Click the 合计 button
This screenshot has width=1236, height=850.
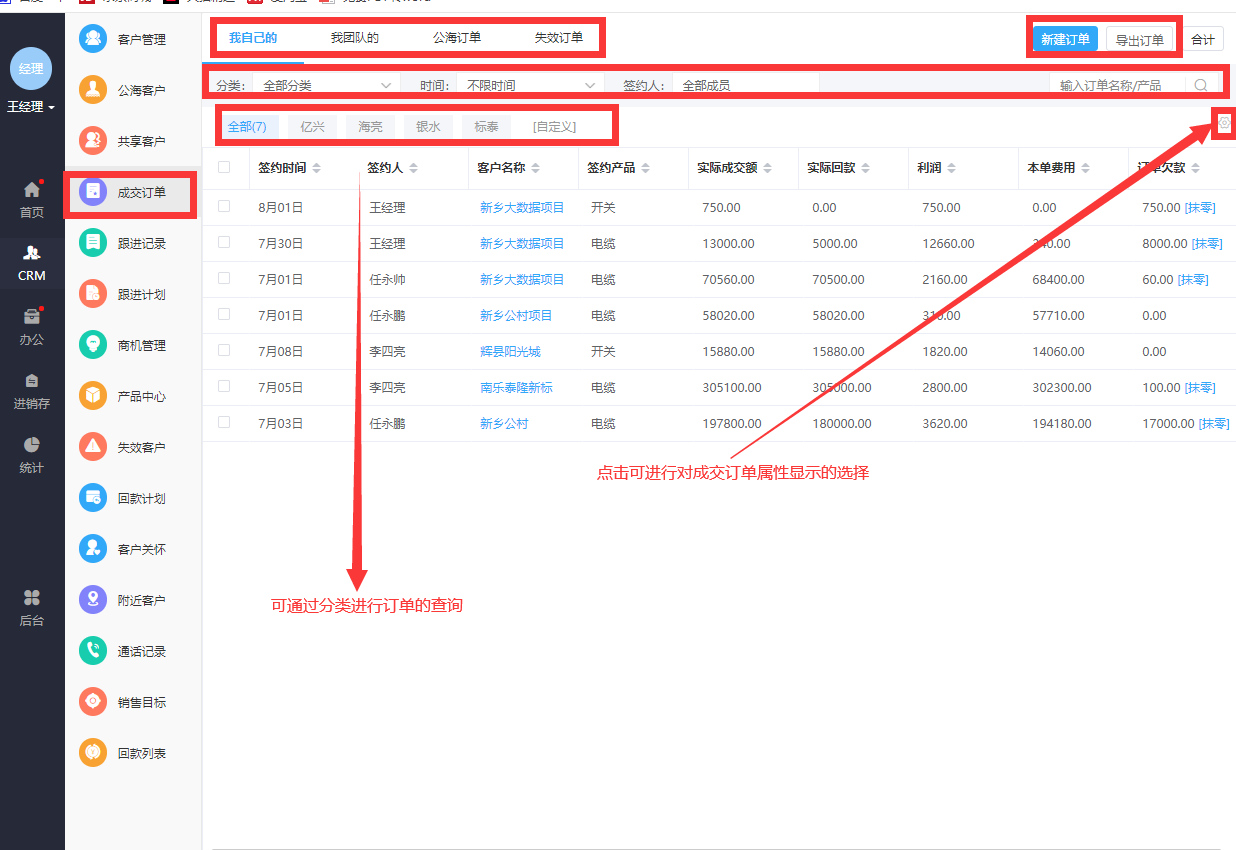pos(1203,40)
